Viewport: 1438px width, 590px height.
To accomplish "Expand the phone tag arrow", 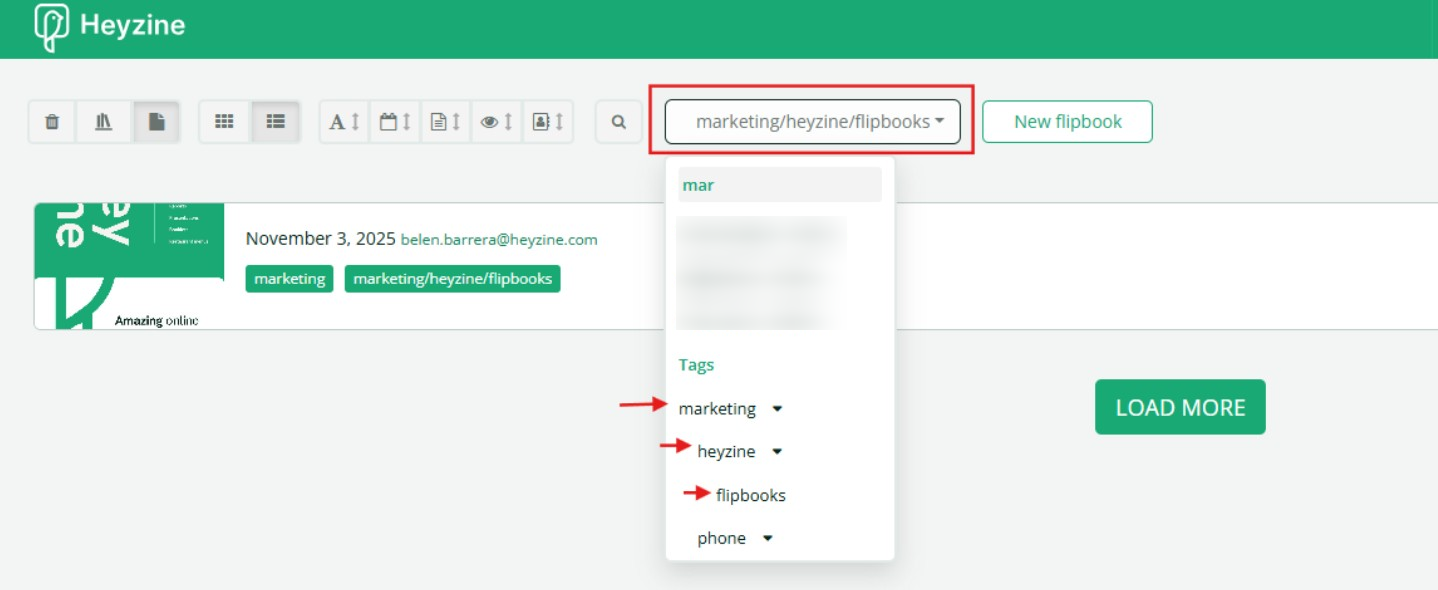I will [x=768, y=538].
